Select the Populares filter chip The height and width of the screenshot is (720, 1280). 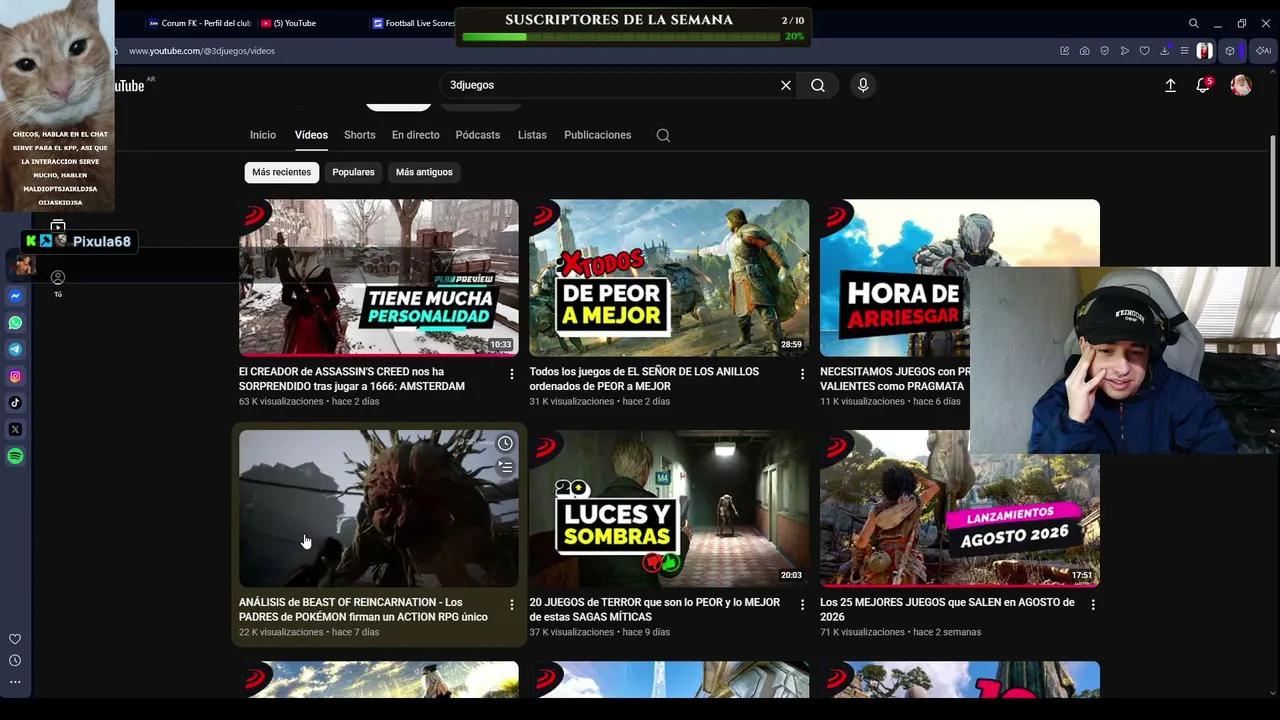coord(353,172)
